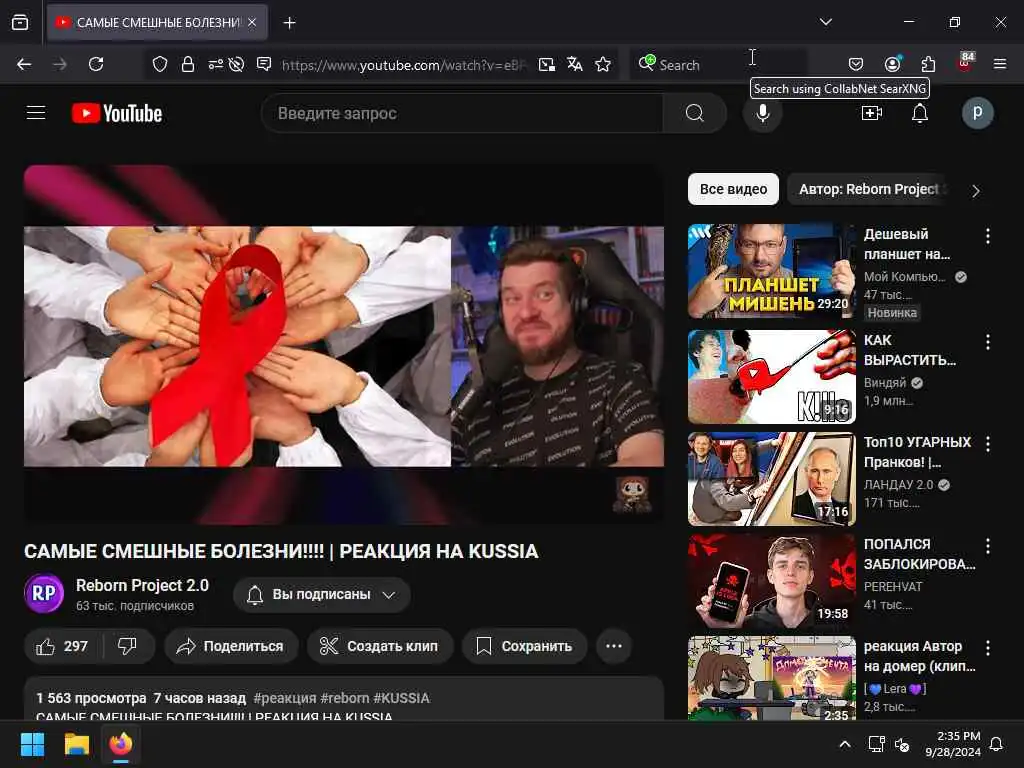Show hidden system tray icons
Screen dimensions: 1024x768
(844, 744)
